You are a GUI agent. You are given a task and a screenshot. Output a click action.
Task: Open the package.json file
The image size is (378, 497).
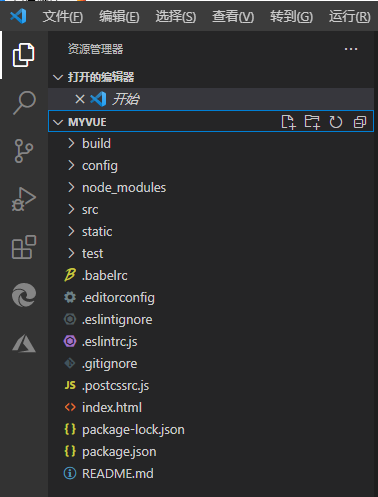point(211,451)
